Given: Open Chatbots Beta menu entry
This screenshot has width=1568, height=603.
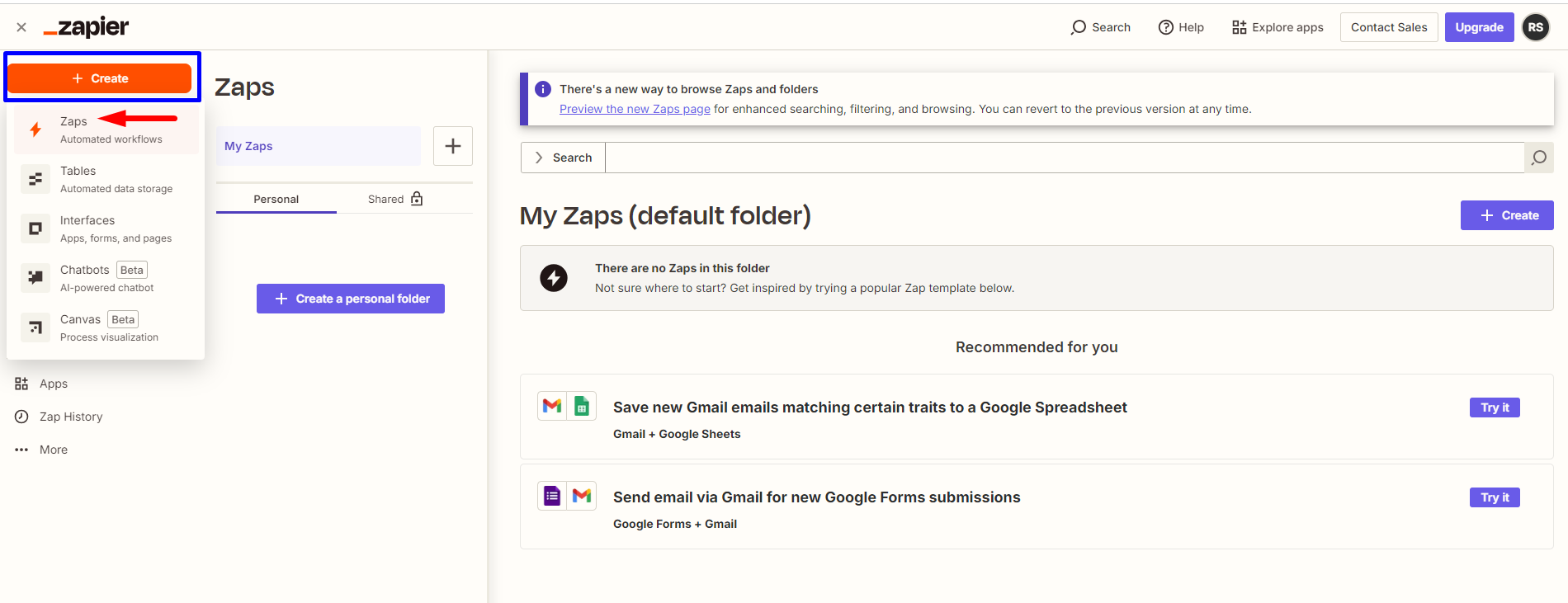Looking at the screenshot, I should click(106, 278).
